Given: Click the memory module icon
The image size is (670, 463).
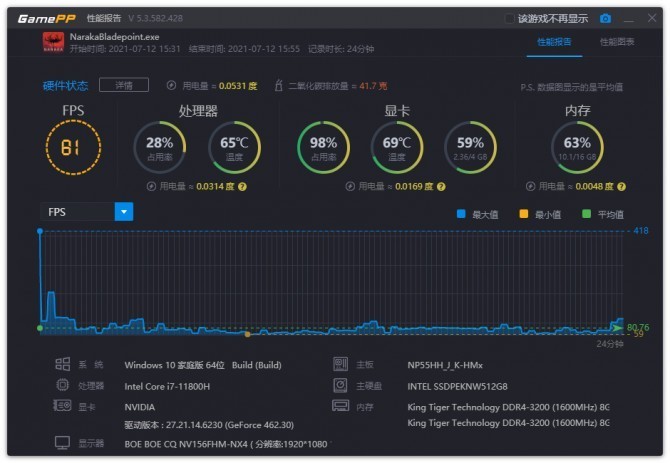Looking at the screenshot, I should tap(341, 405).
